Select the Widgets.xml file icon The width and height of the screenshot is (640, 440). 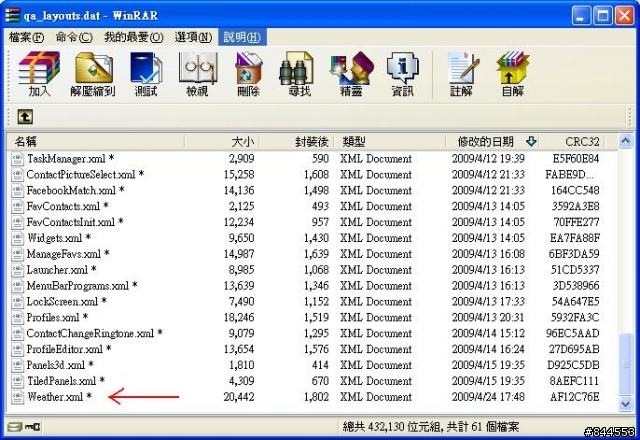pos(18,238)
